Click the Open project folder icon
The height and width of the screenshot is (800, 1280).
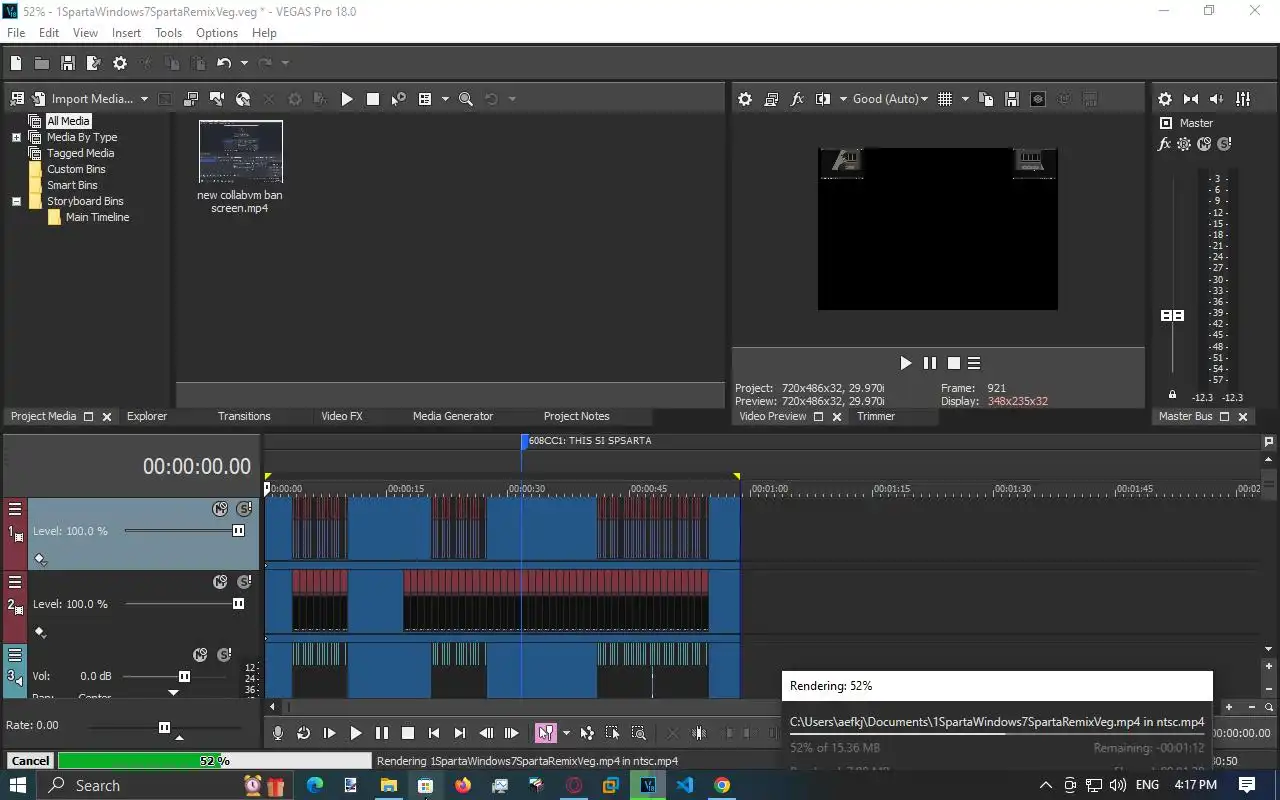[x=42, y=63]
